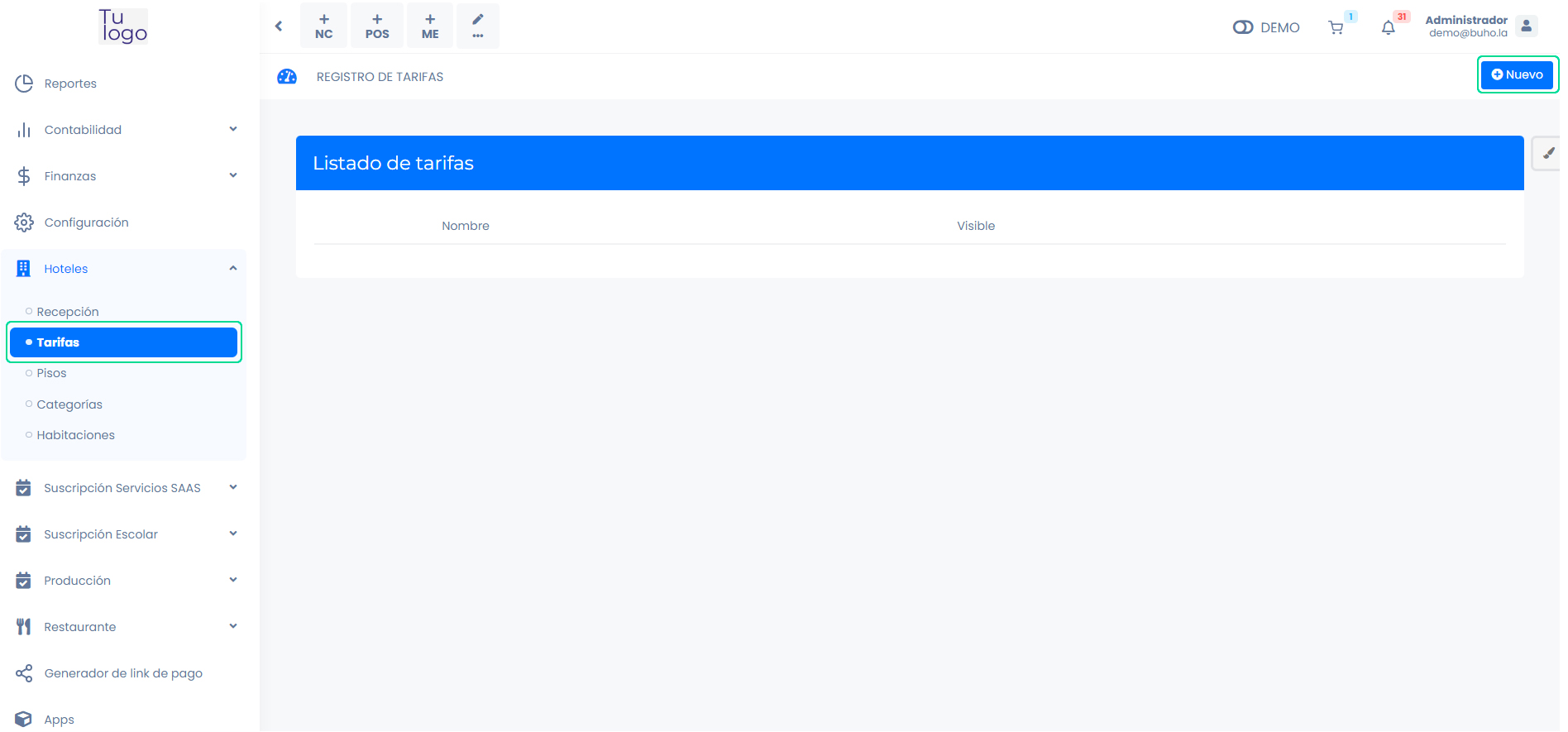Open the shopping cart icon

1335,28
